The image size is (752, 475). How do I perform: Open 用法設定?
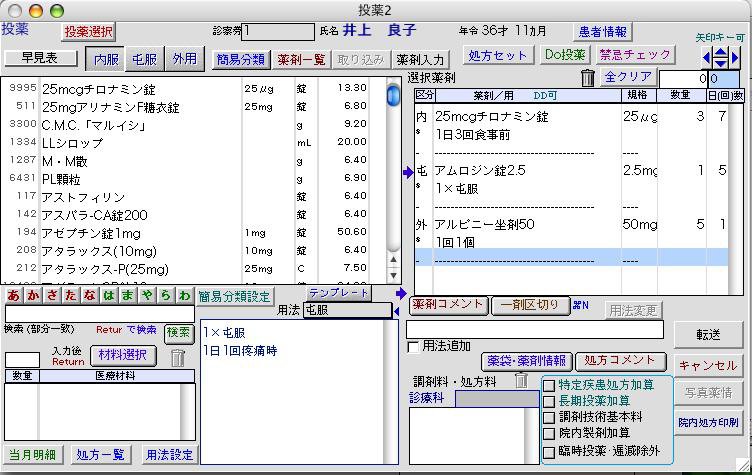click(169, 454)
